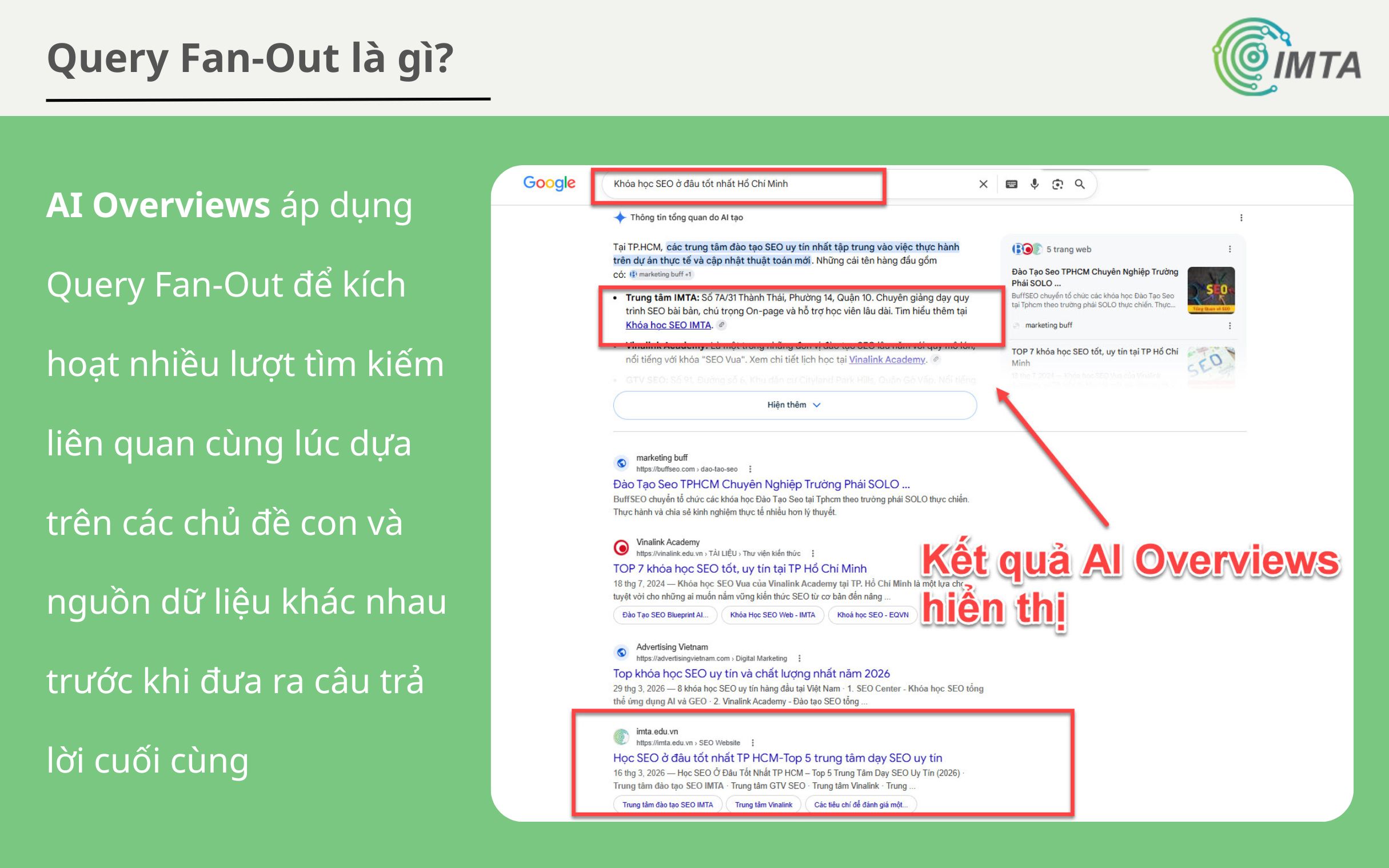The height and width of the screenshot is (868, 1389).
Task: Open the AI overview three-dot menu
Action: tap(1242, 218)
